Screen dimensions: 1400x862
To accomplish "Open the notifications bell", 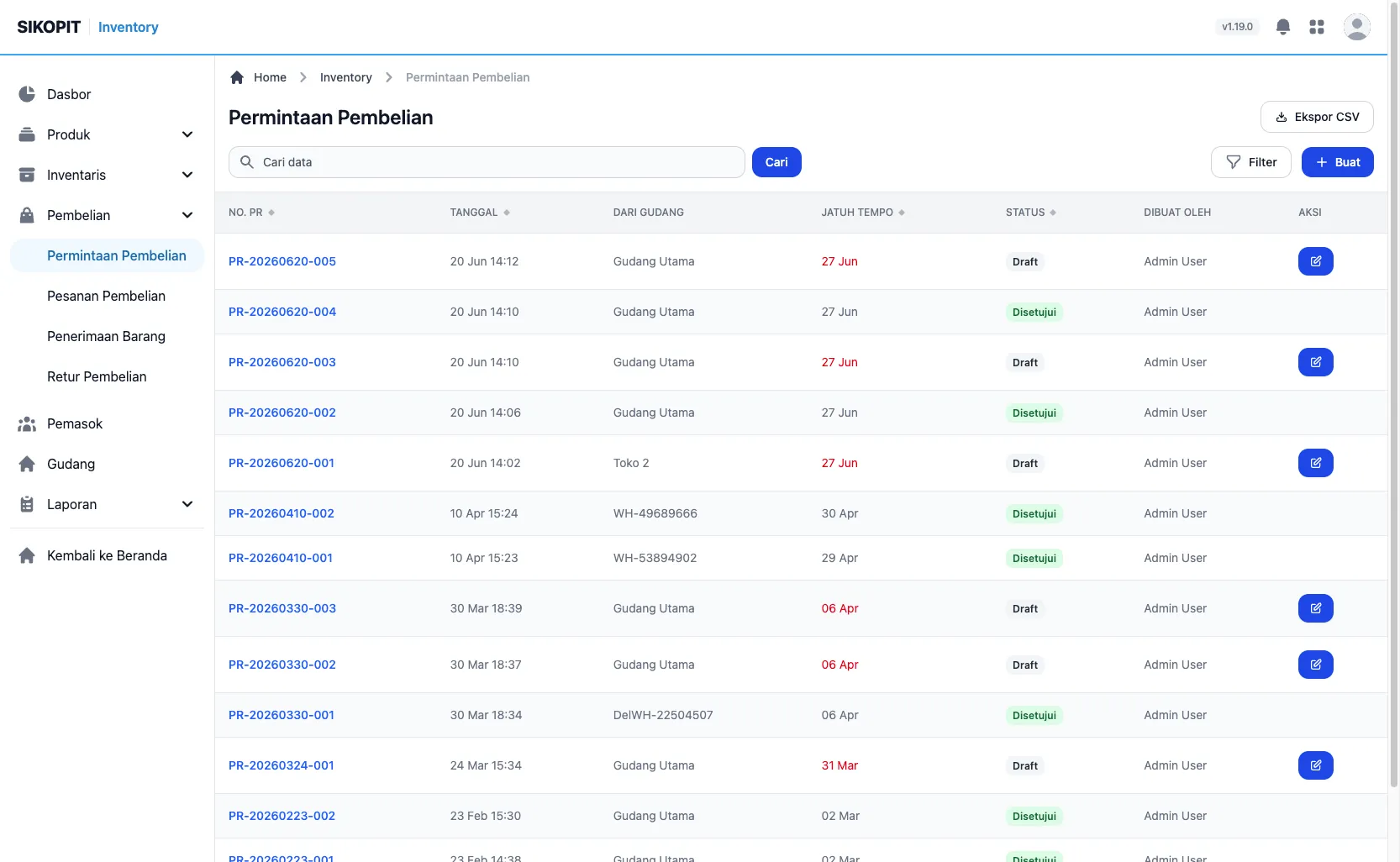I will tap(1282, 27).
